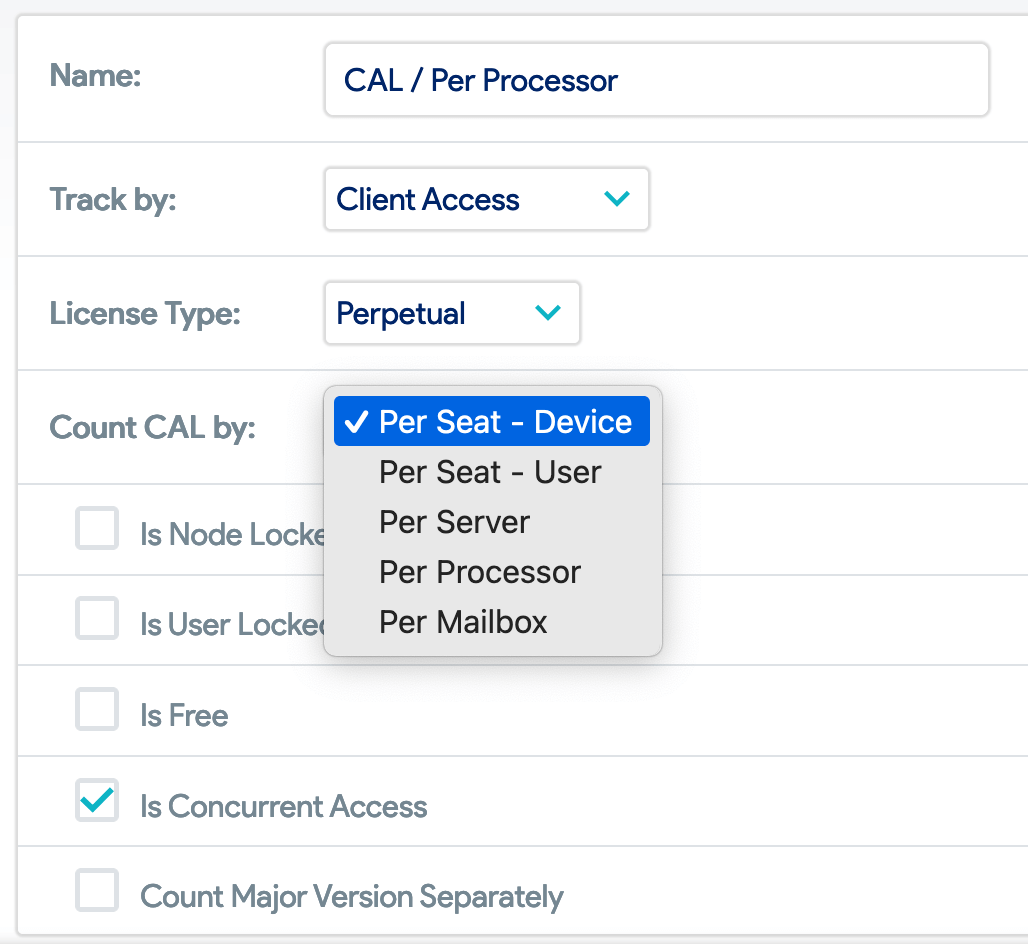Image resolution: width=1028 pixels, height=944 pixels.
Task: Click the Is Concurrent Access label
Action: coord(284,806)
